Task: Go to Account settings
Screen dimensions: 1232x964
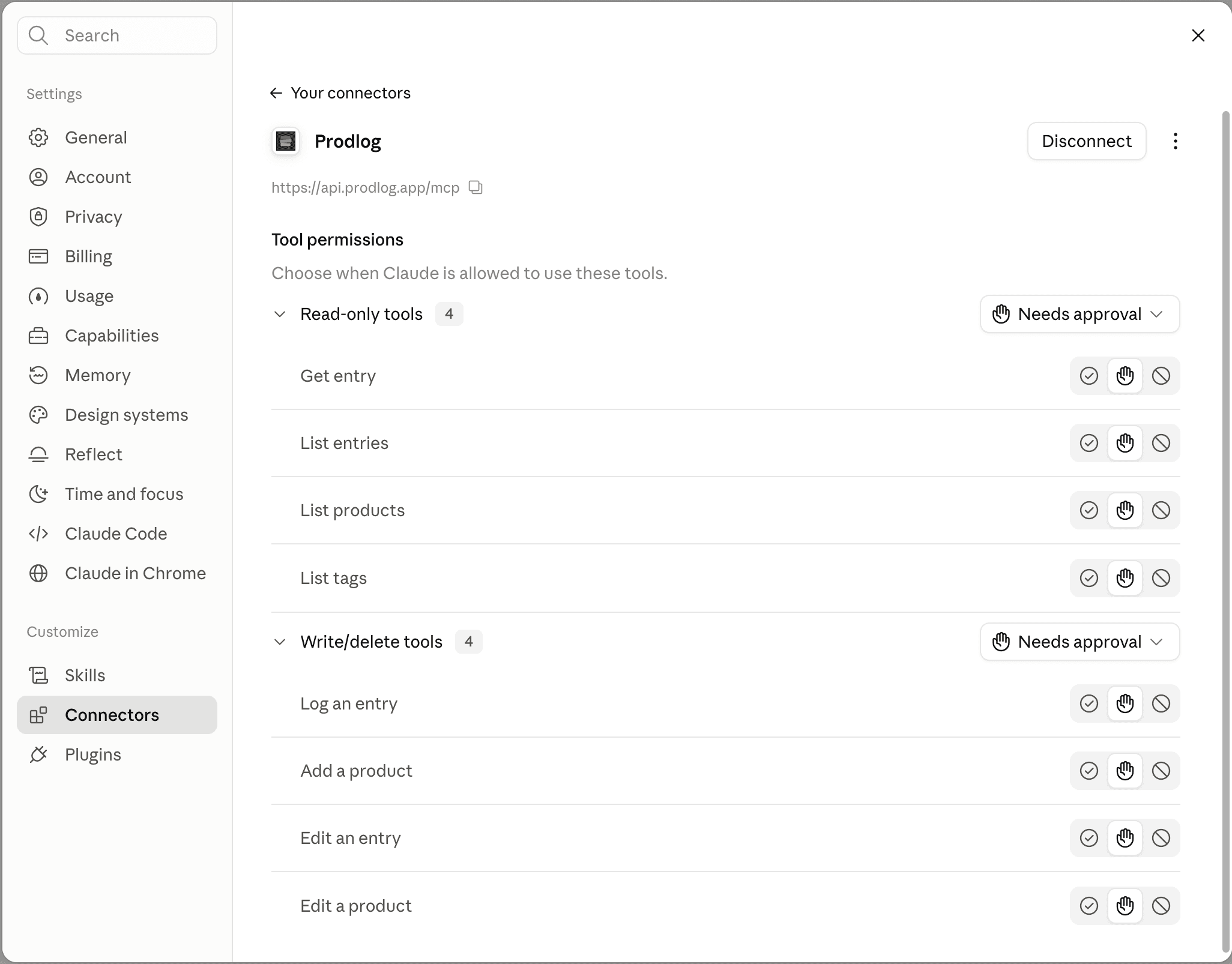Action: pos(117,177)
